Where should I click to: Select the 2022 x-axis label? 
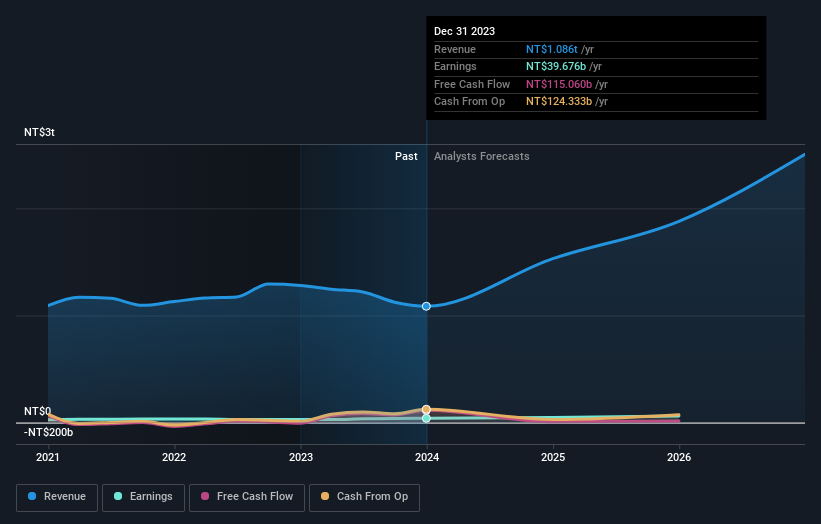click(174, 458)
